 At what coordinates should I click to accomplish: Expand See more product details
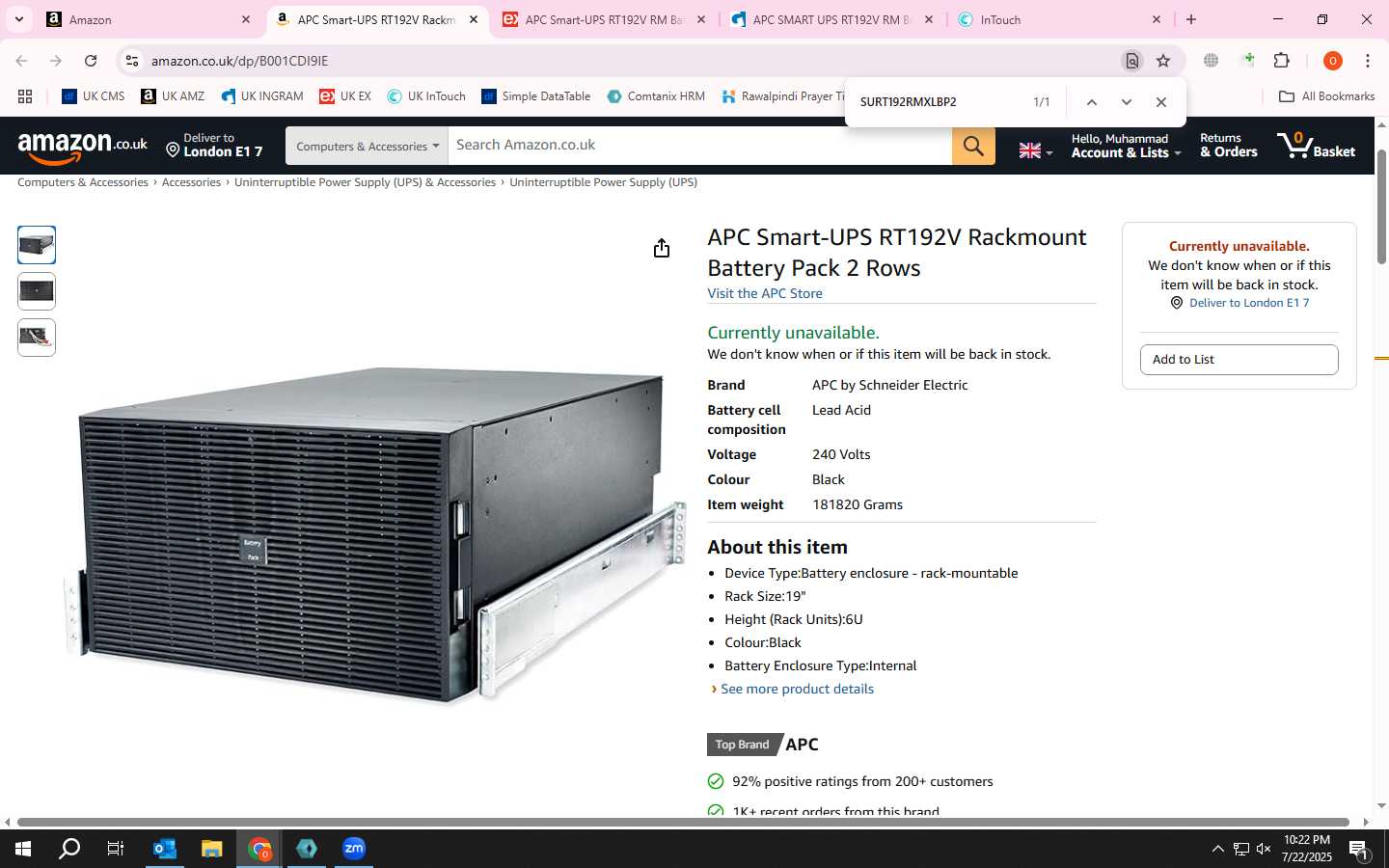(797, 689)
